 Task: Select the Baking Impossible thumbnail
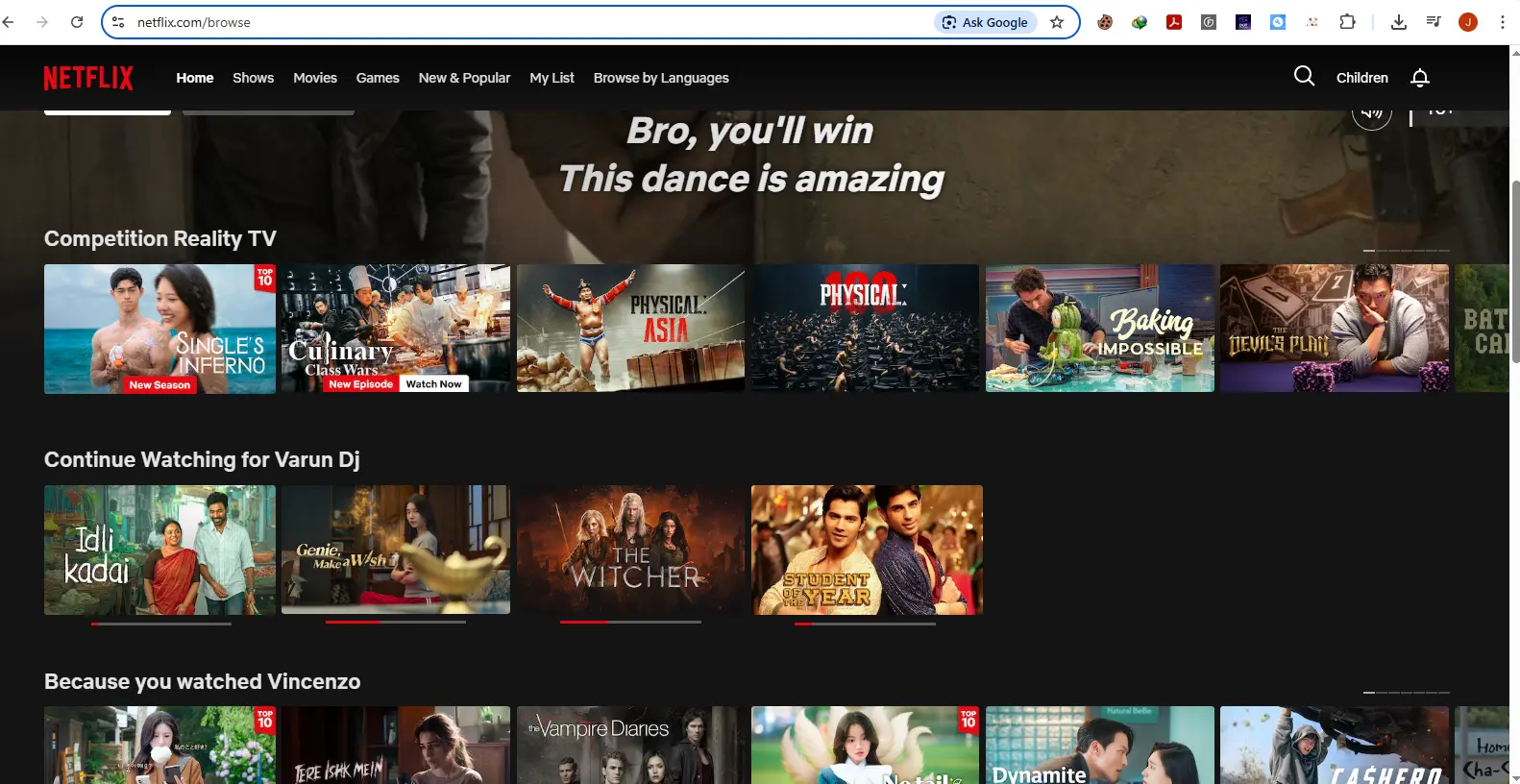pos(1100,329)
